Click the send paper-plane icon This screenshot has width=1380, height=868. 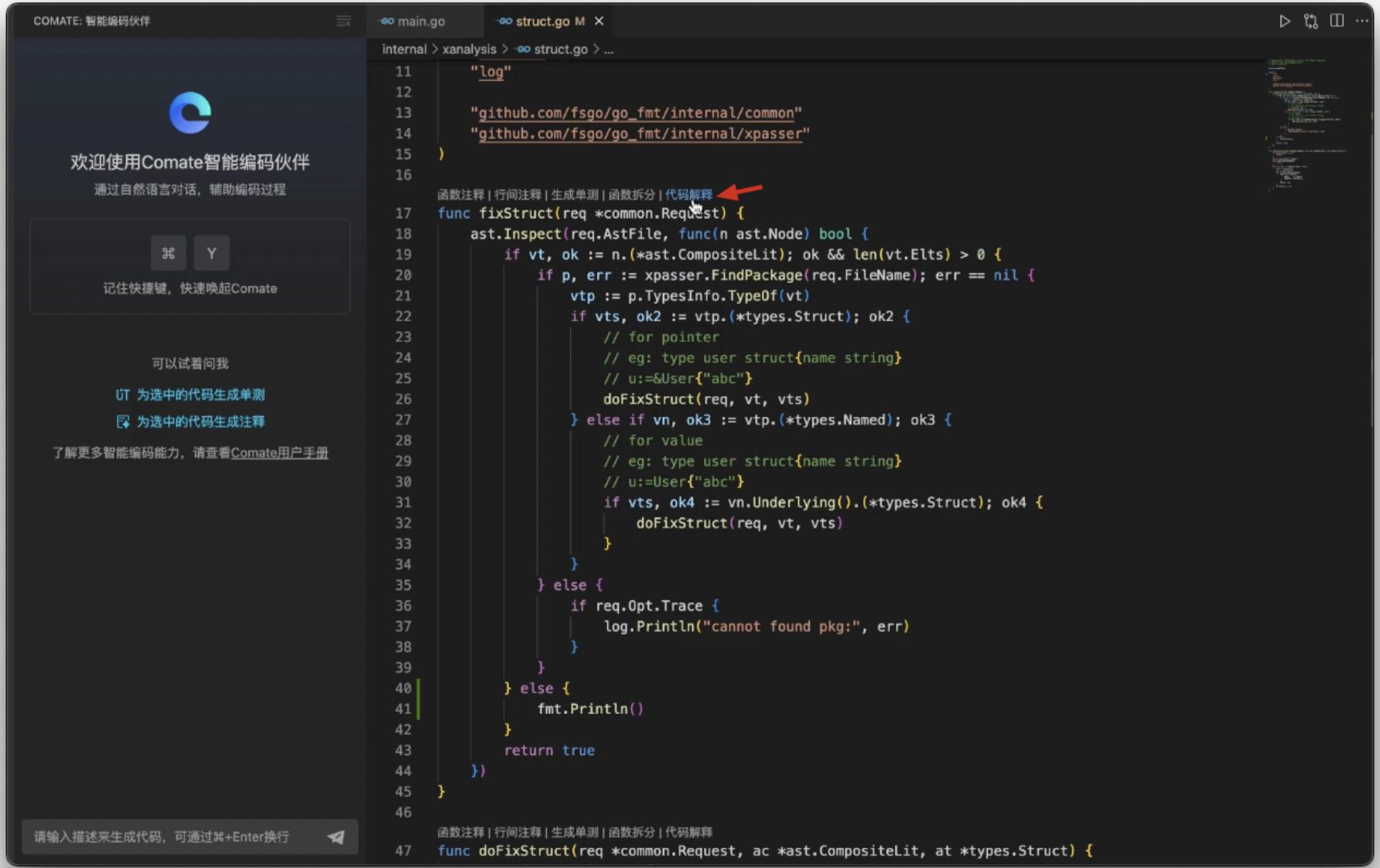coord(336,837)
